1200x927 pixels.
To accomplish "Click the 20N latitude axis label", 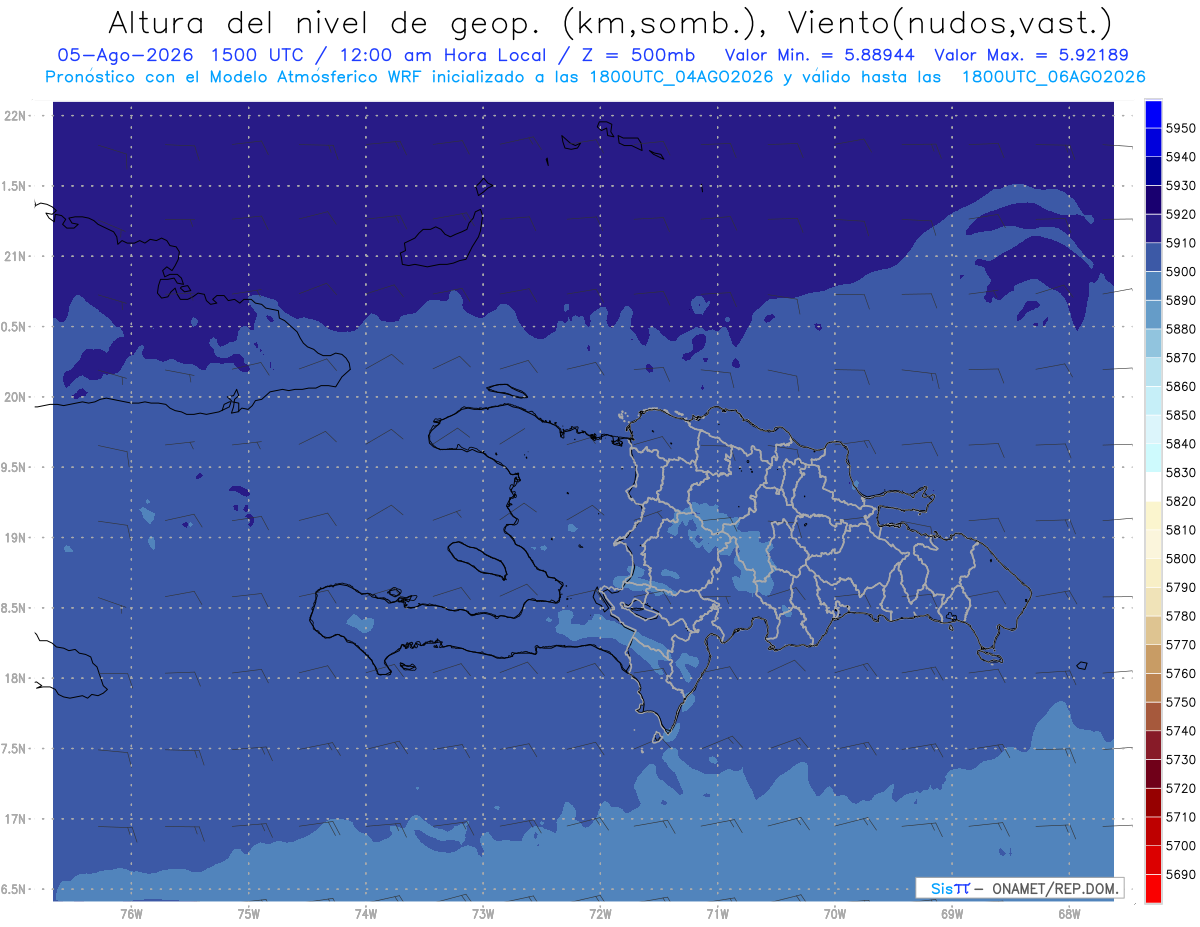I will [16, 398].
